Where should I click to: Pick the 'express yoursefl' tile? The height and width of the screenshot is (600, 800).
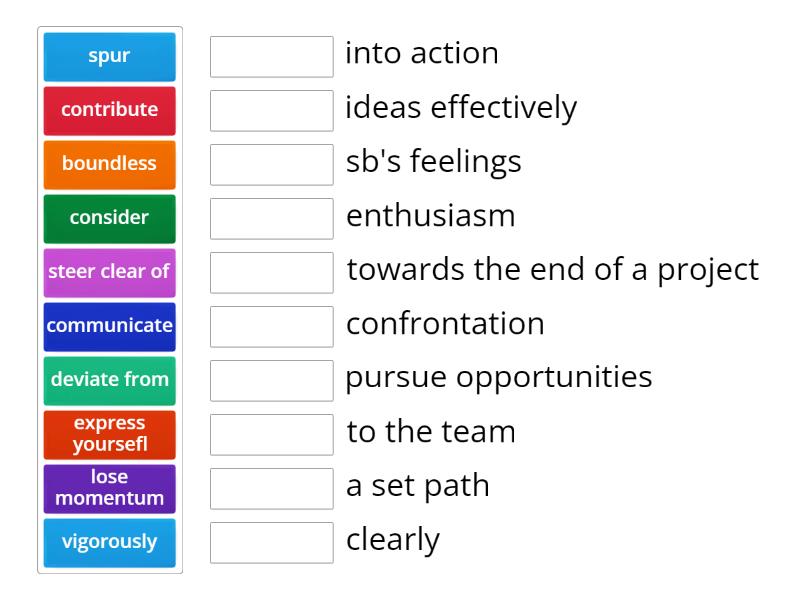(109, 435)
